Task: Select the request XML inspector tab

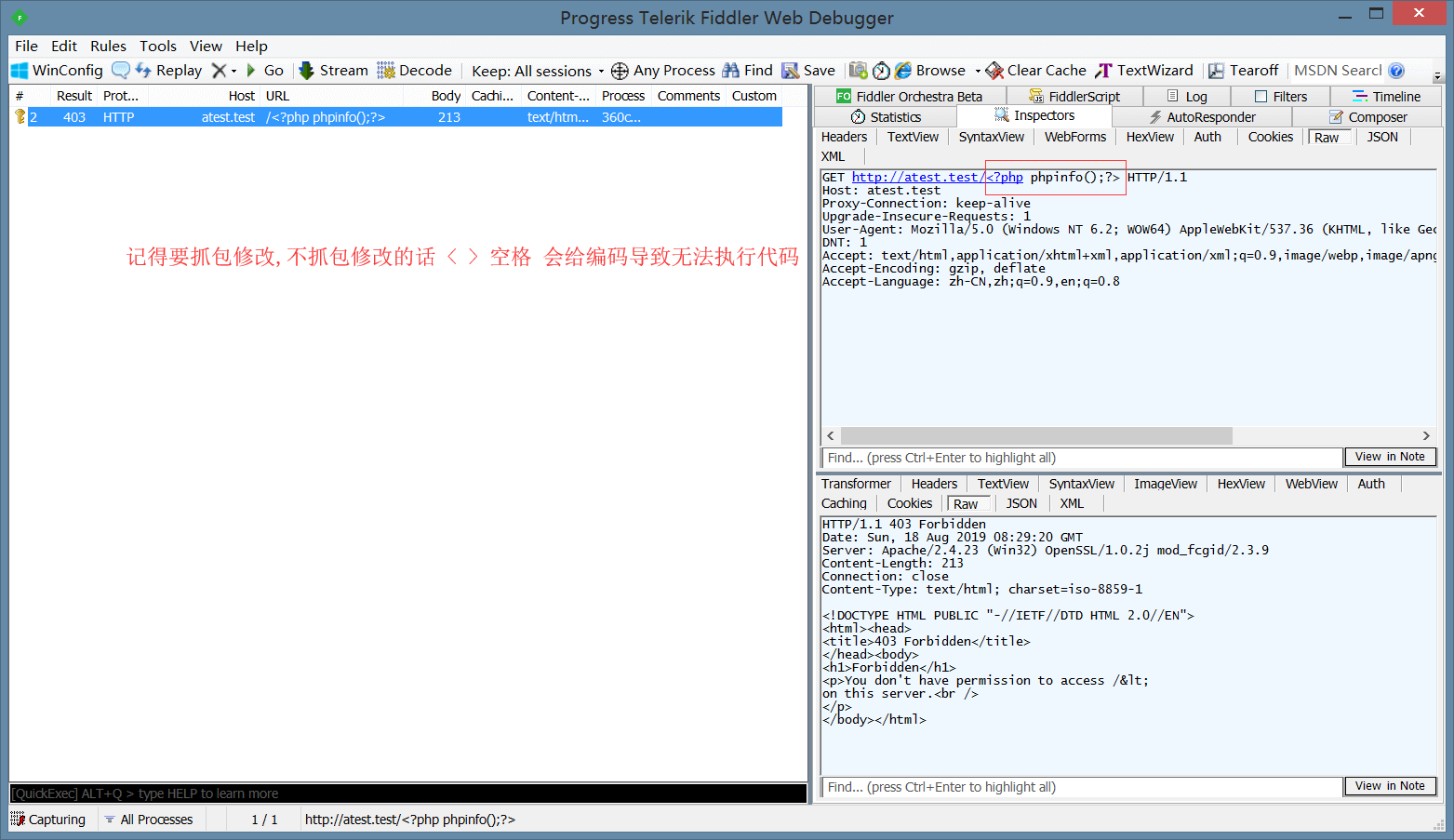Action: [x=834, y=157]
